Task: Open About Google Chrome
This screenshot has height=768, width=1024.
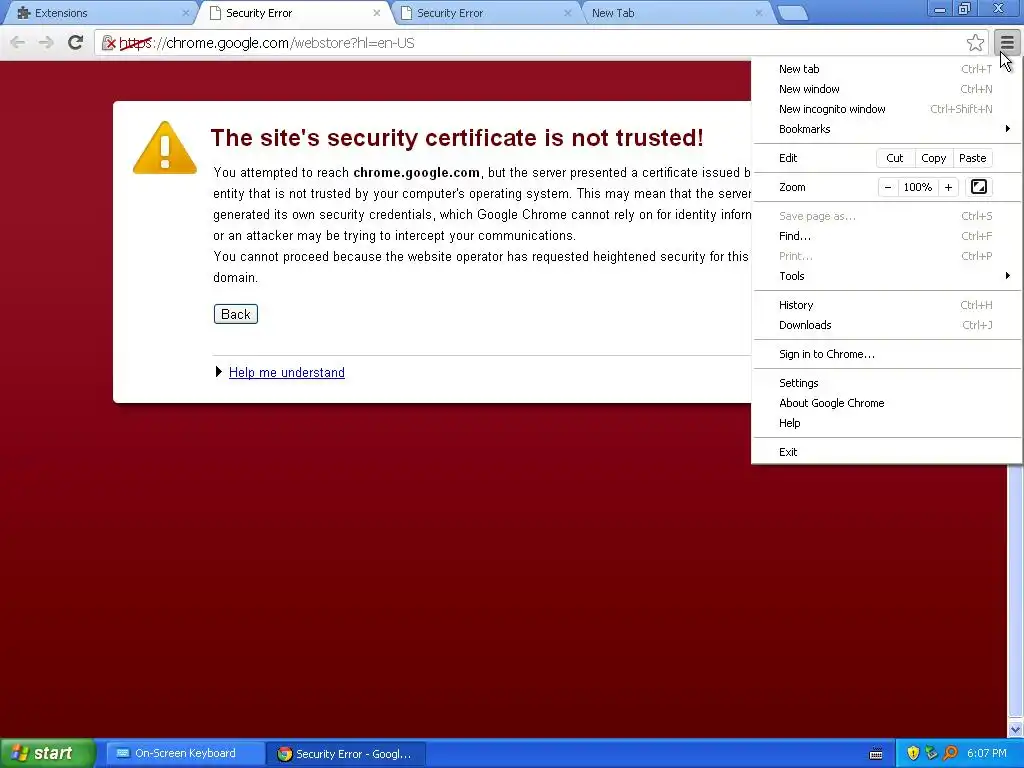Action: pyautogui.click(x=887, y=403)
